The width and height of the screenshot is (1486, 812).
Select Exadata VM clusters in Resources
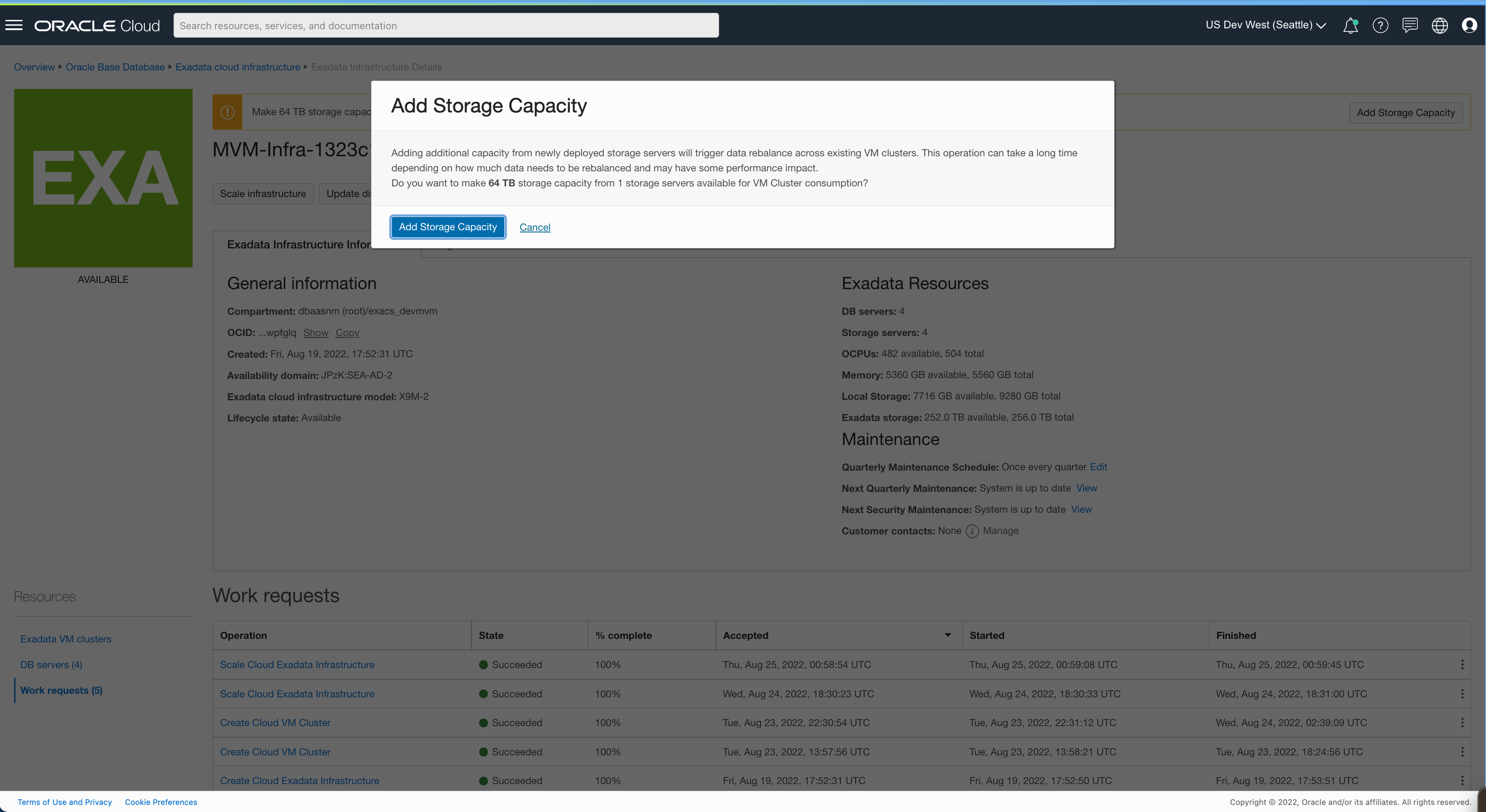pyautogui.click(x=66, y=639)
